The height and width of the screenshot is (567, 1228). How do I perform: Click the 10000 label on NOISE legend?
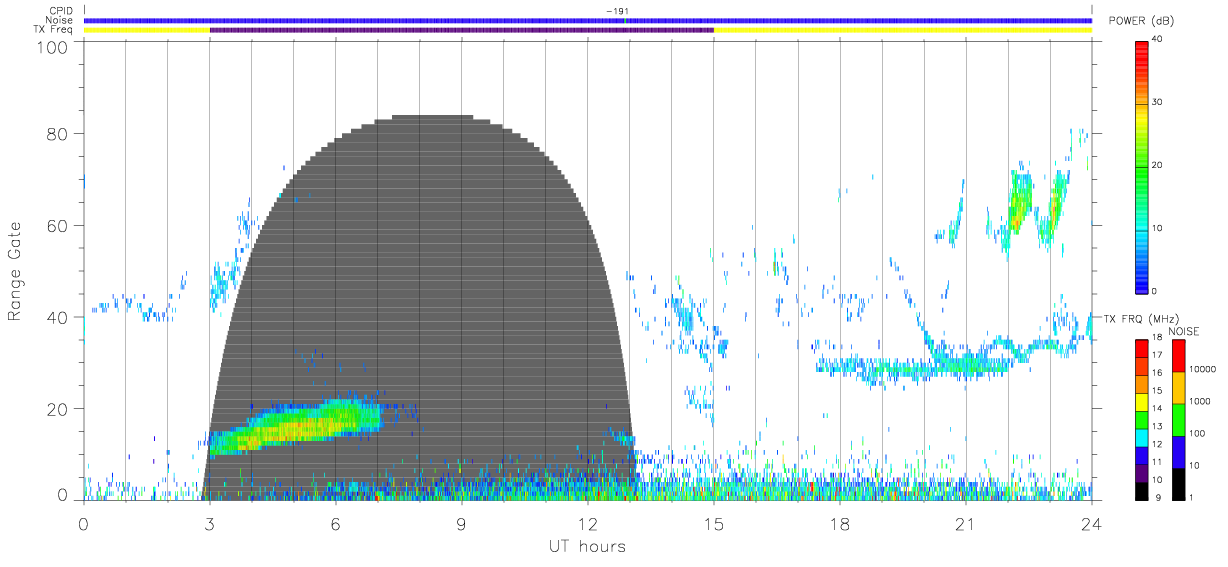click(1201, 369)
